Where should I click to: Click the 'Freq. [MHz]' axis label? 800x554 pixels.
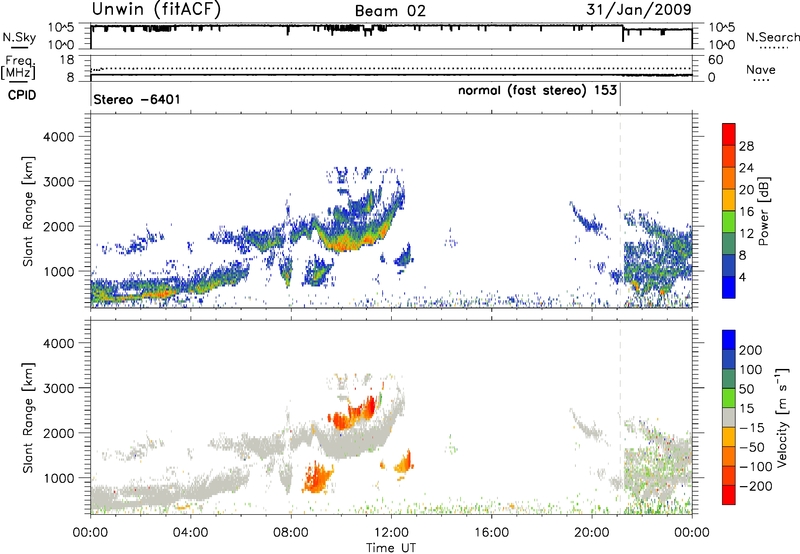point(19,68)
